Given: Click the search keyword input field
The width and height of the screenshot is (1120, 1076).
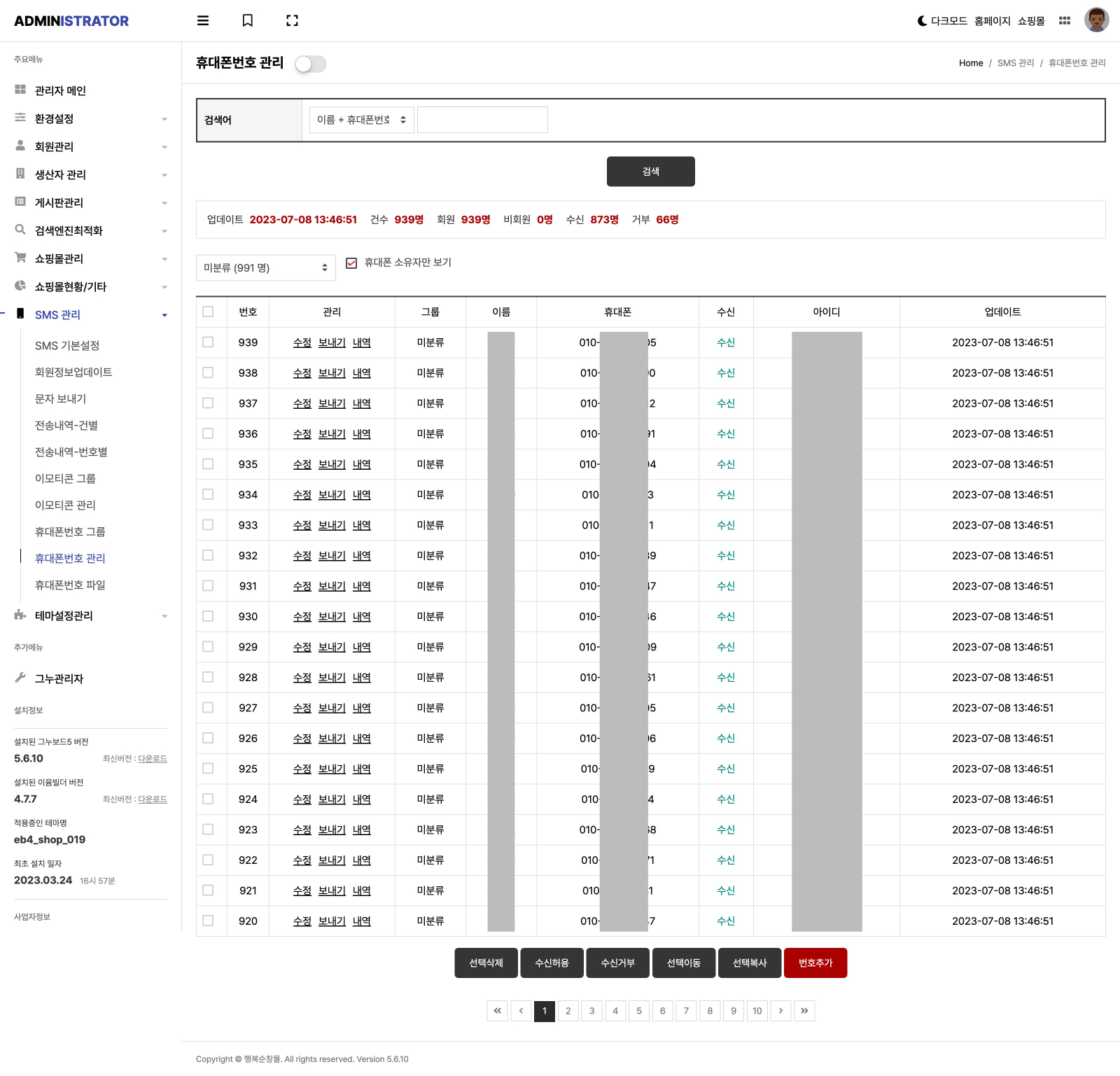Looking at the screenshot, I should 482,120.
